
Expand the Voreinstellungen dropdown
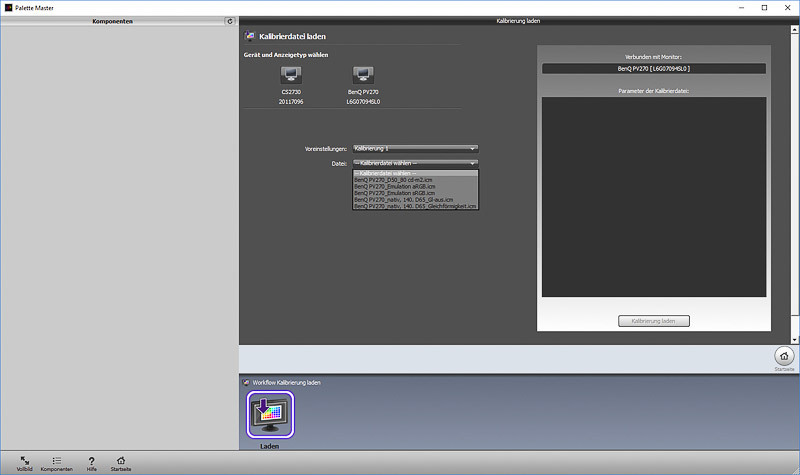click(415, 148)
